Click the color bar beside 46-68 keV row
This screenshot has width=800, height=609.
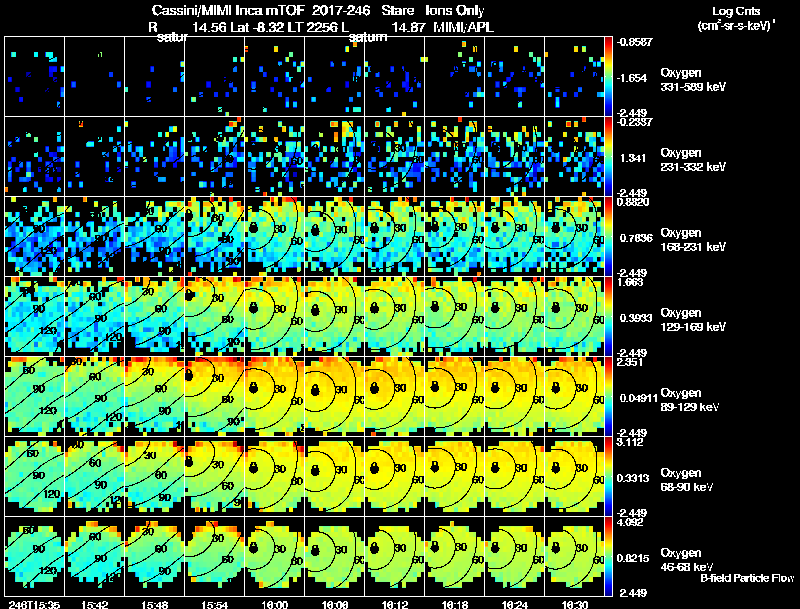pos(608,556)
